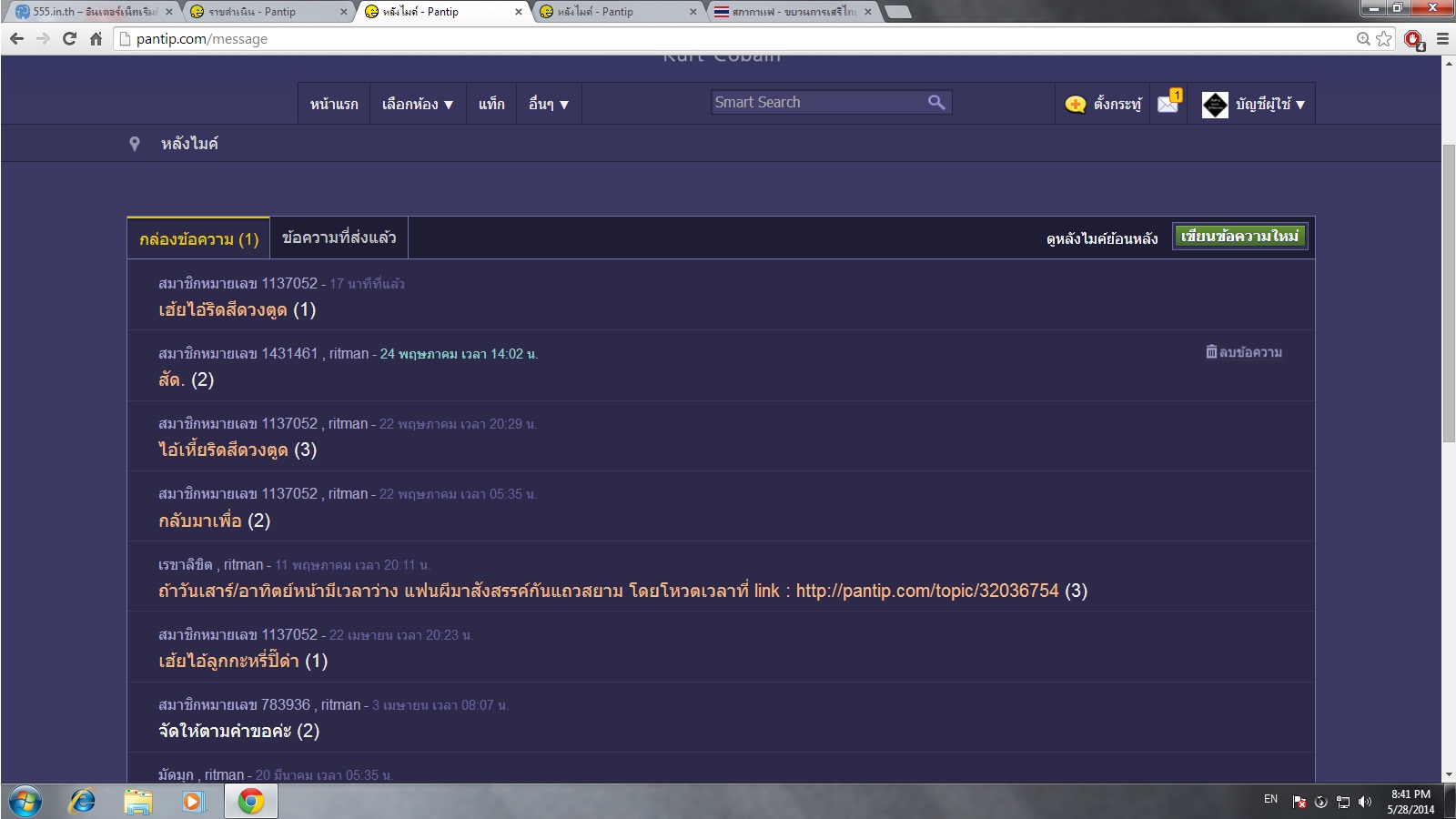Click แท็ก in navigation bar
The width and height of the screenshot is (1456, 819).
pos(491,104)
